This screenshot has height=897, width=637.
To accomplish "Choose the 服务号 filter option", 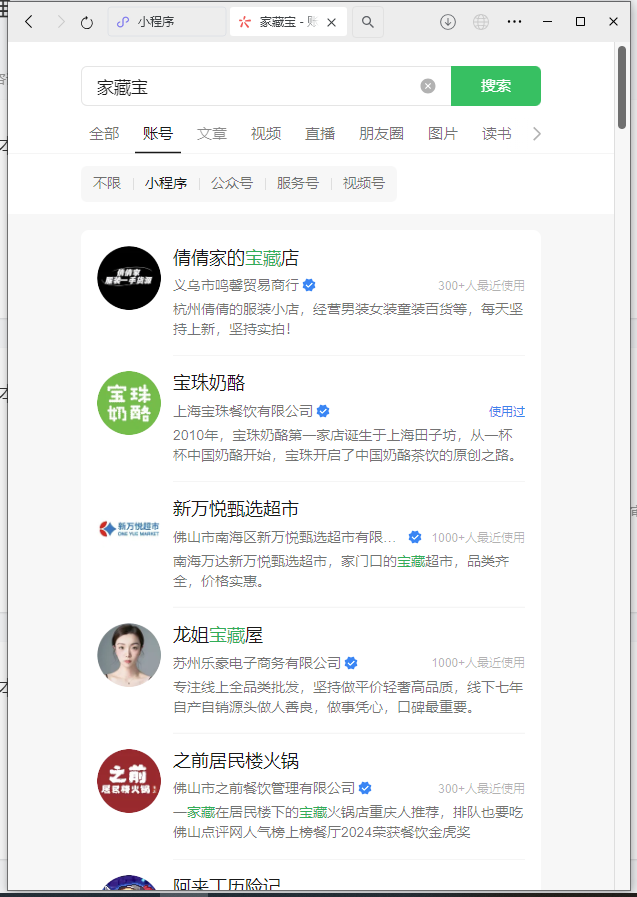I will 297,183.
